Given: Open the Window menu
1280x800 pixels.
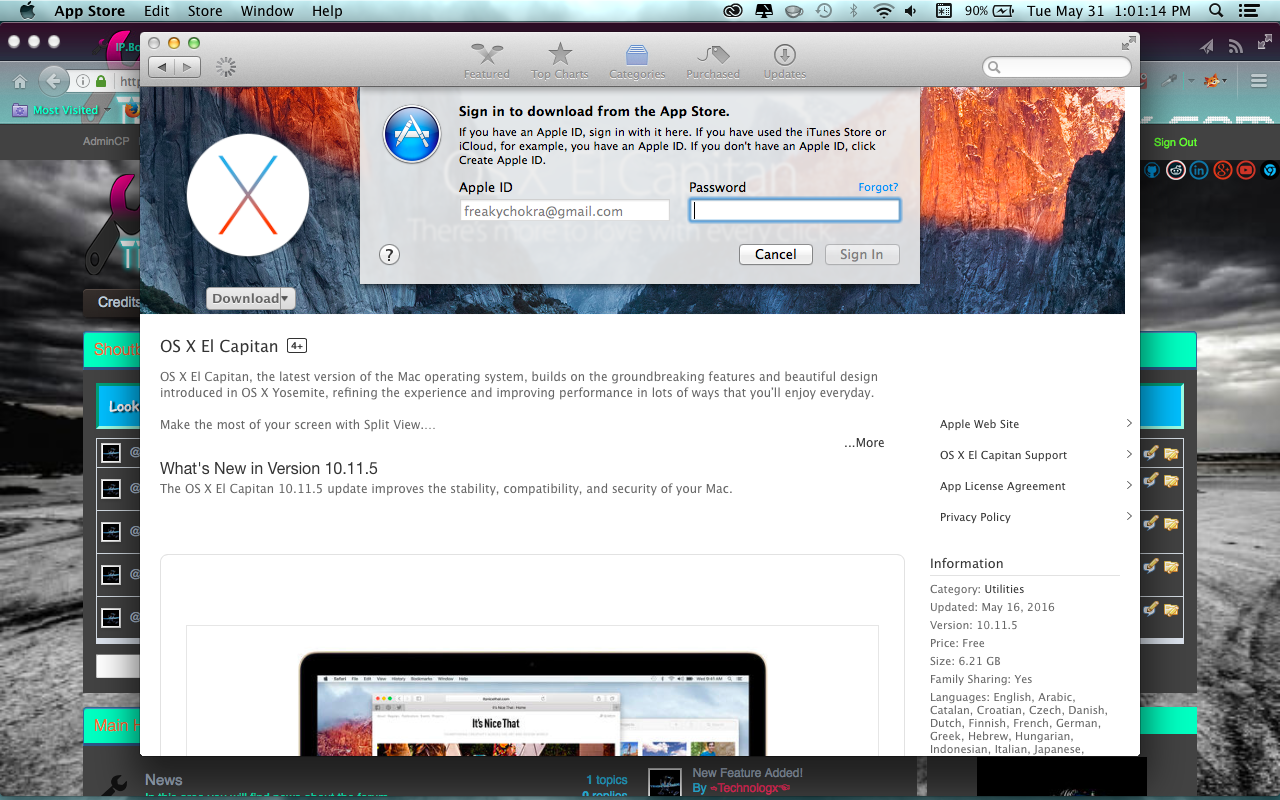Looking at the screenshot, I should click(x=267, y=11).
